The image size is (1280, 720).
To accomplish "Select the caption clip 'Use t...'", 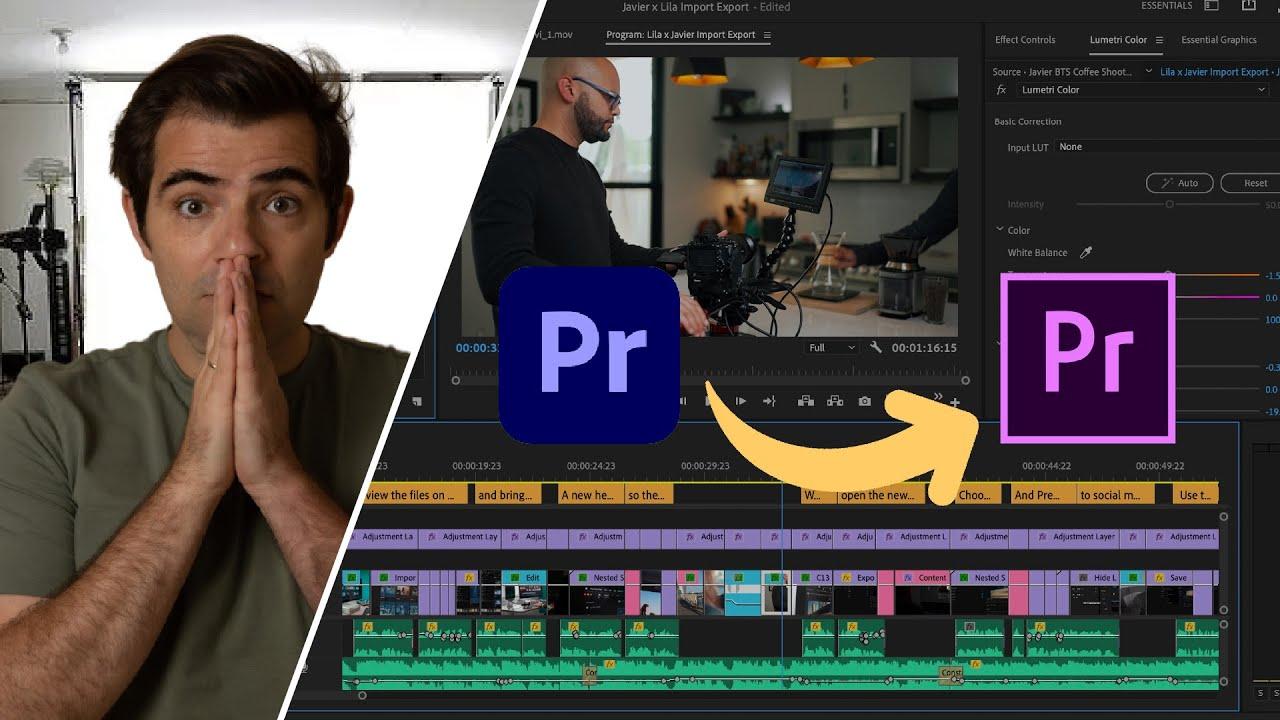I will (x=1197, y=495).
